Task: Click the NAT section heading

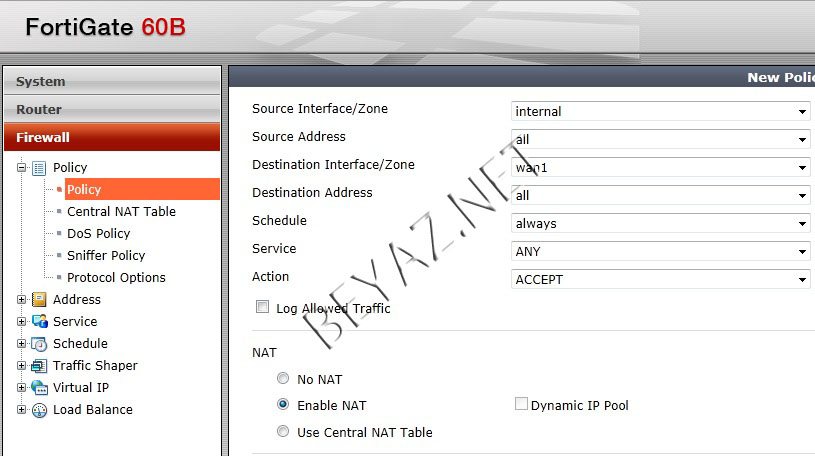Action: pyautogui.click(x=264, y=352)
